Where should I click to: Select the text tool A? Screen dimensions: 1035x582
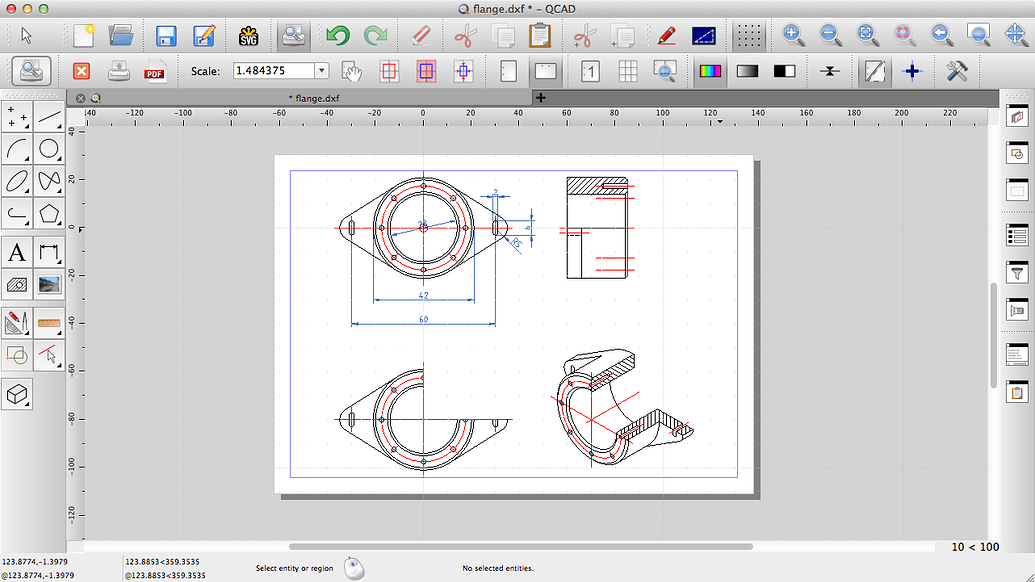point(17,253)
